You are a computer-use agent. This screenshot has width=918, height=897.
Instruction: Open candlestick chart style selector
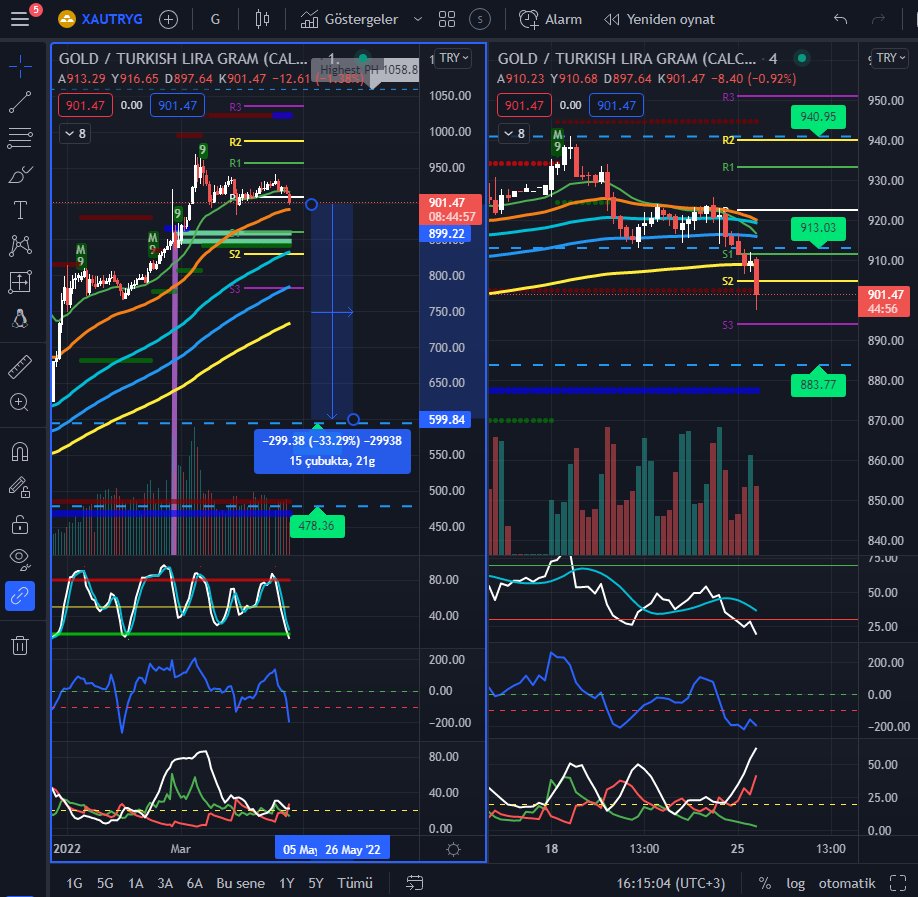pyautogui.click(x=262, y=19)
